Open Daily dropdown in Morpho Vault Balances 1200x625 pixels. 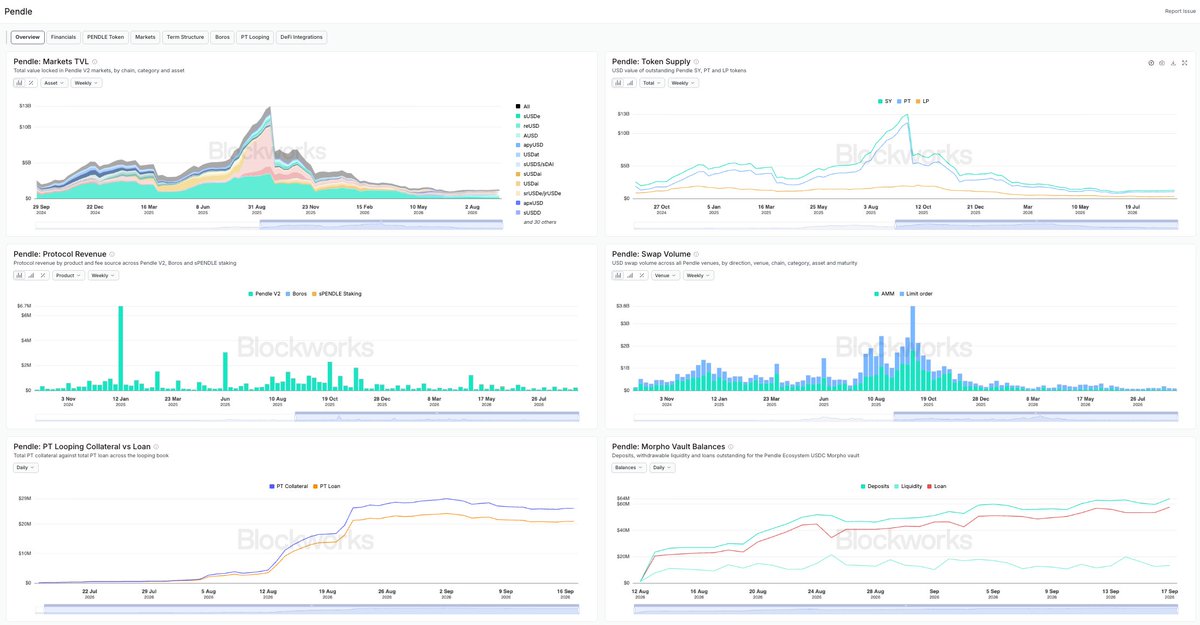pyautogui.click(x=661, y=467)
